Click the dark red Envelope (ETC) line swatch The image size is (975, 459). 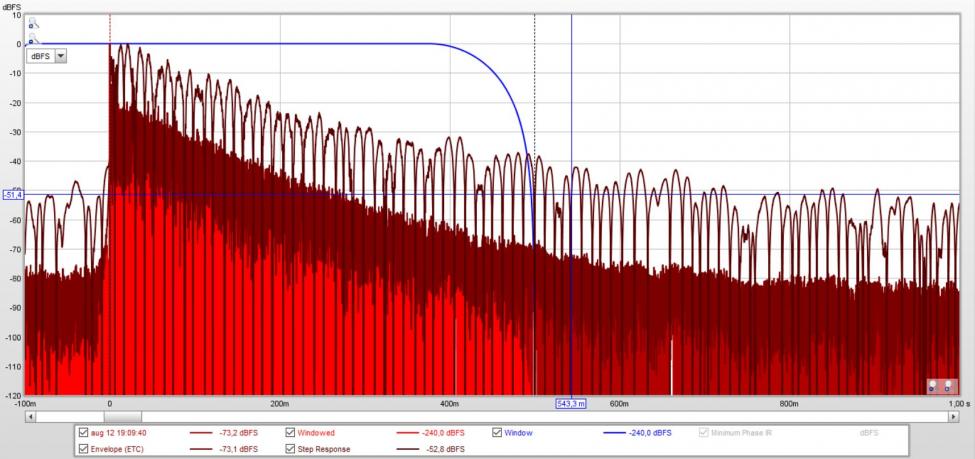point(201,448)
